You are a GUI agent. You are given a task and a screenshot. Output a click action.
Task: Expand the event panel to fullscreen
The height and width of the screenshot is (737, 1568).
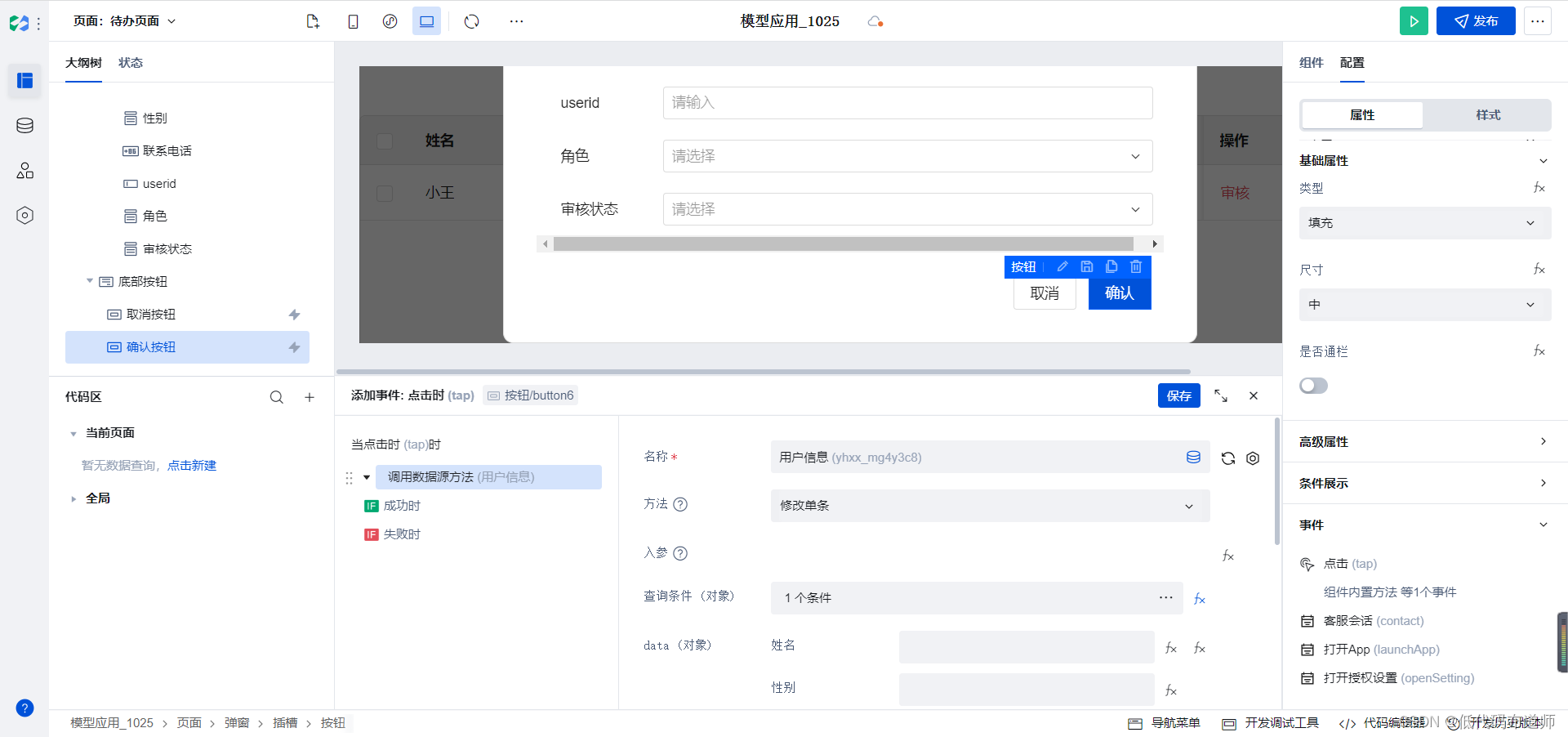click(1221, 395)
